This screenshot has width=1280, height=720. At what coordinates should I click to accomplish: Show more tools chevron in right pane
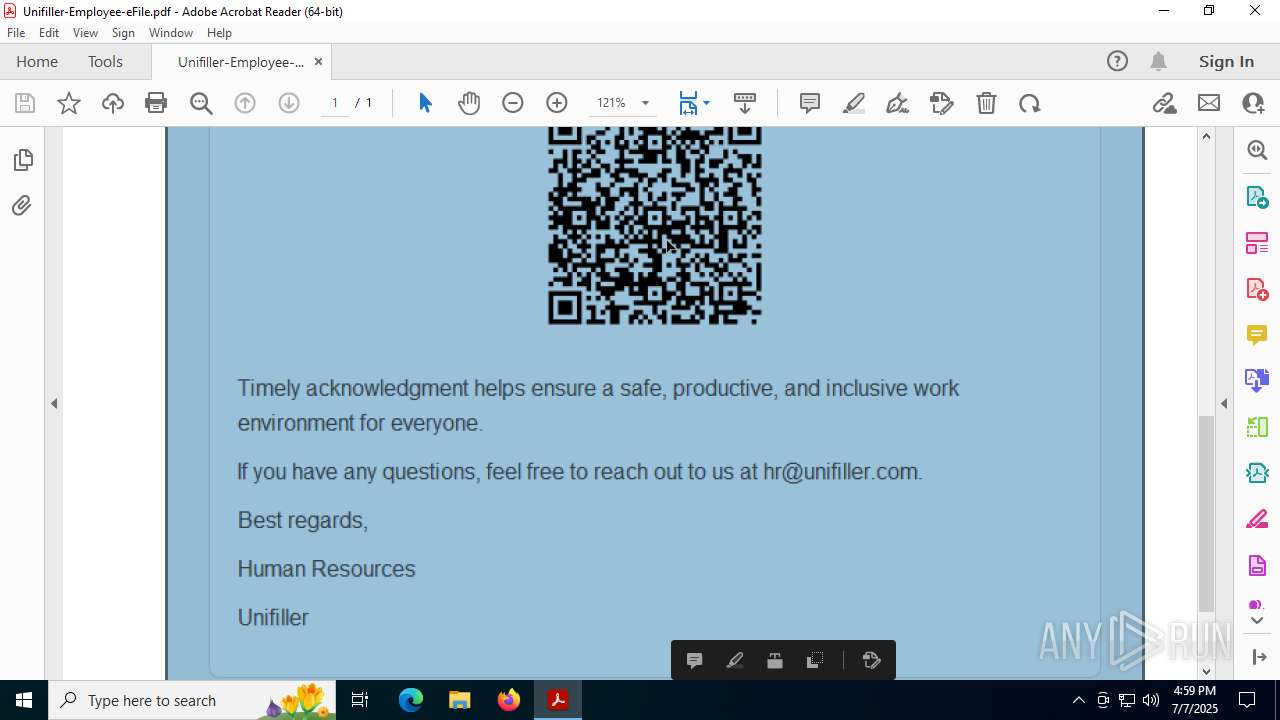pos(1257,621)
